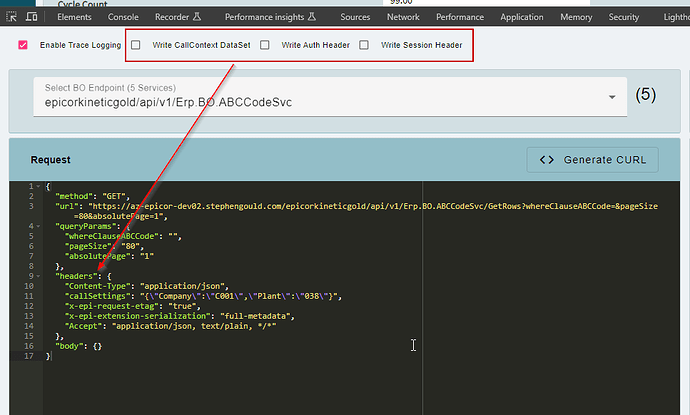
Task: Click the "pageSize" query parameter line
Action: tap(104, 246)
